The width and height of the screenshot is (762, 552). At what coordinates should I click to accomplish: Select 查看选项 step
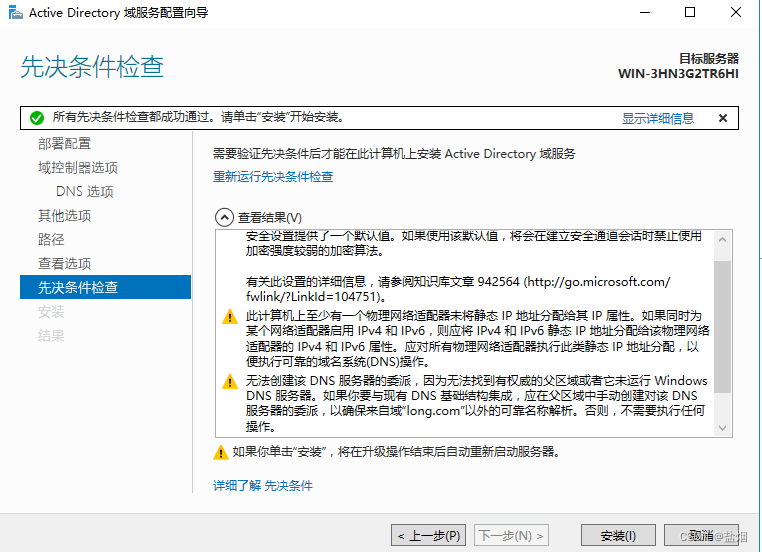tap(65, 263)
